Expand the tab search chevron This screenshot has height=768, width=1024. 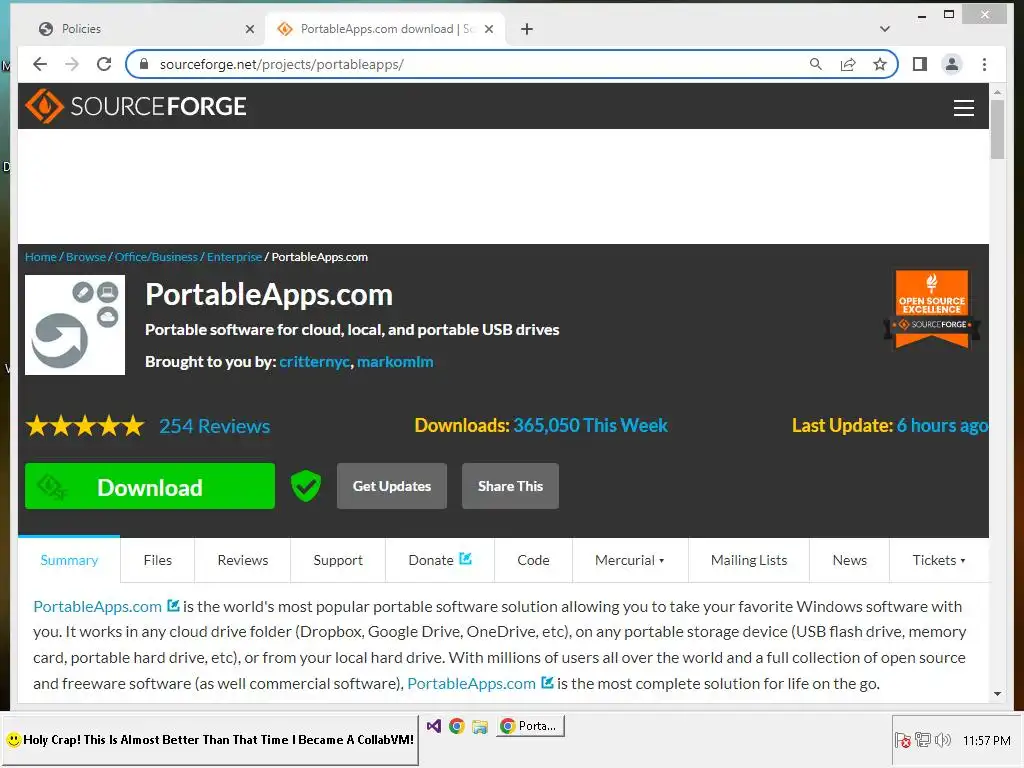884,29
